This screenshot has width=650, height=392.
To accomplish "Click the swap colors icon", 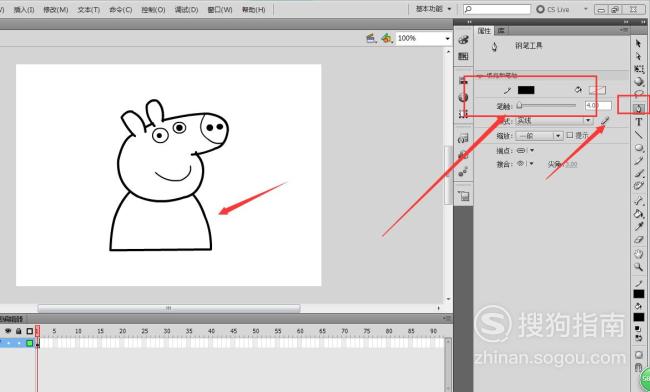I will [638, 338].
